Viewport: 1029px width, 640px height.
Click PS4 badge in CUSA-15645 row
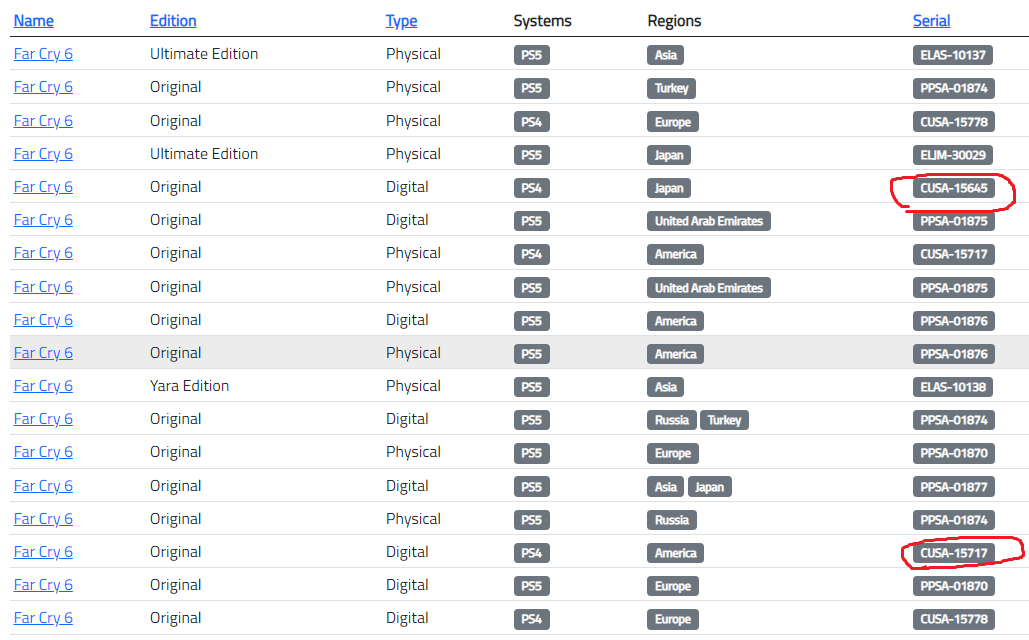(x=532, y=188)
